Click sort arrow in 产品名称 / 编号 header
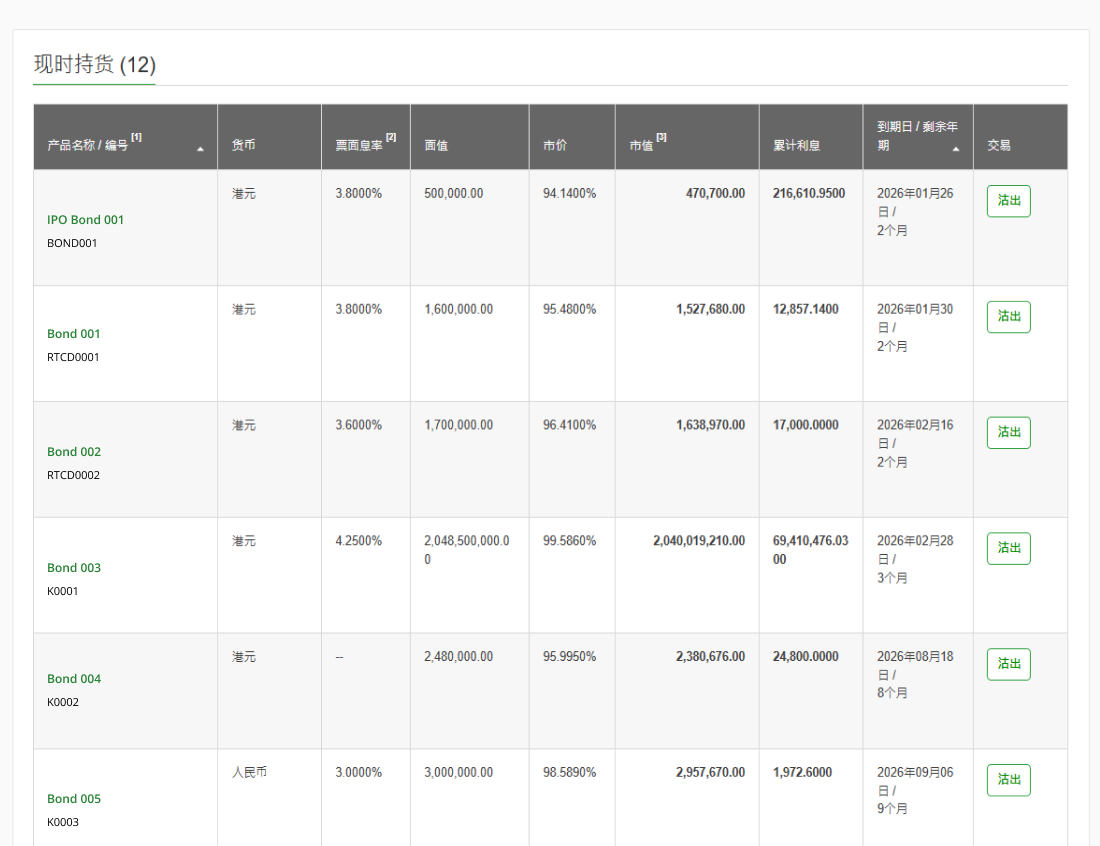 click(x=200, y=148)
